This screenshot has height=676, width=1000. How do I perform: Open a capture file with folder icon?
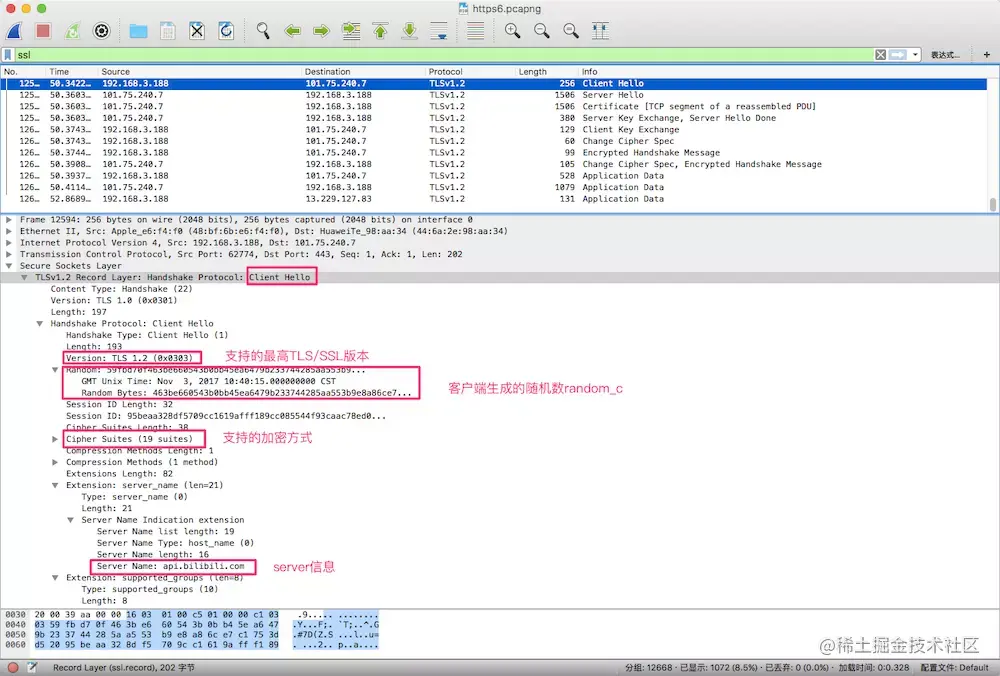pyautogui.click(x=138, y=31)
